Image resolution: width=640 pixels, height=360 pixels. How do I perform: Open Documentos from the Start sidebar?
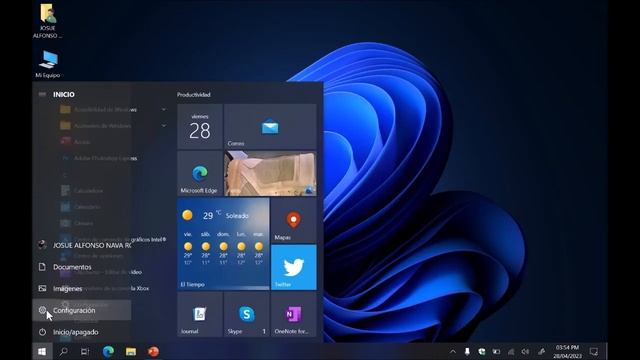click(x=82, y=267)
